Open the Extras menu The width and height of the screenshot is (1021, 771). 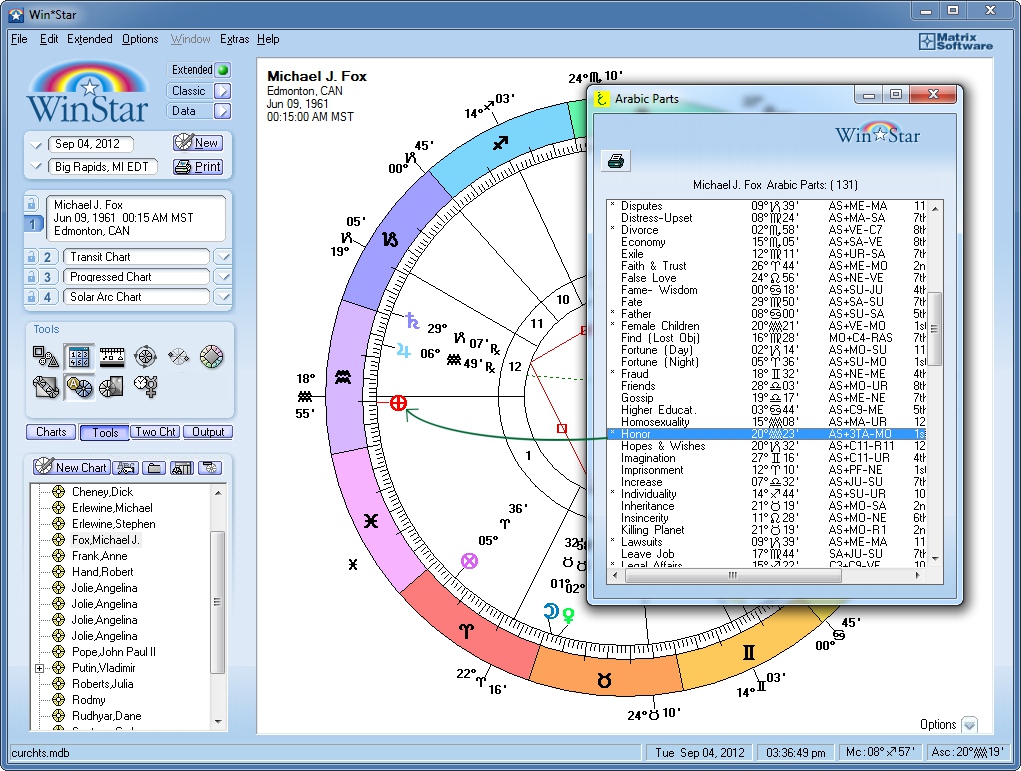(234, 39)
